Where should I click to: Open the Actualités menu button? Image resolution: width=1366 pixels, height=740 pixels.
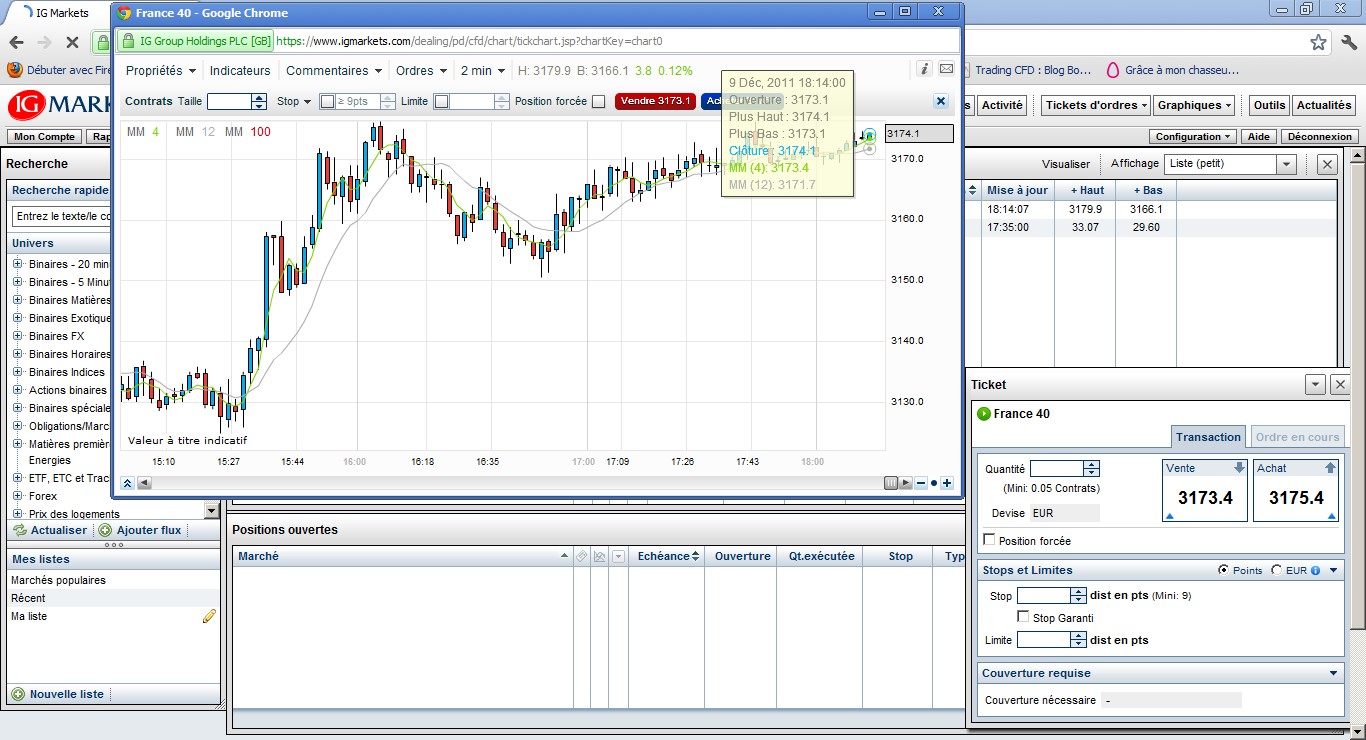tap(1323, 105)
